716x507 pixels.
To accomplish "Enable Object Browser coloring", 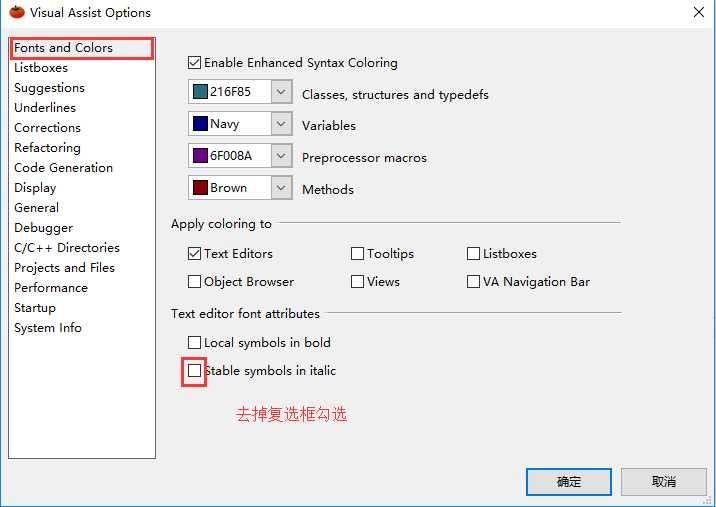I will 195,281.
